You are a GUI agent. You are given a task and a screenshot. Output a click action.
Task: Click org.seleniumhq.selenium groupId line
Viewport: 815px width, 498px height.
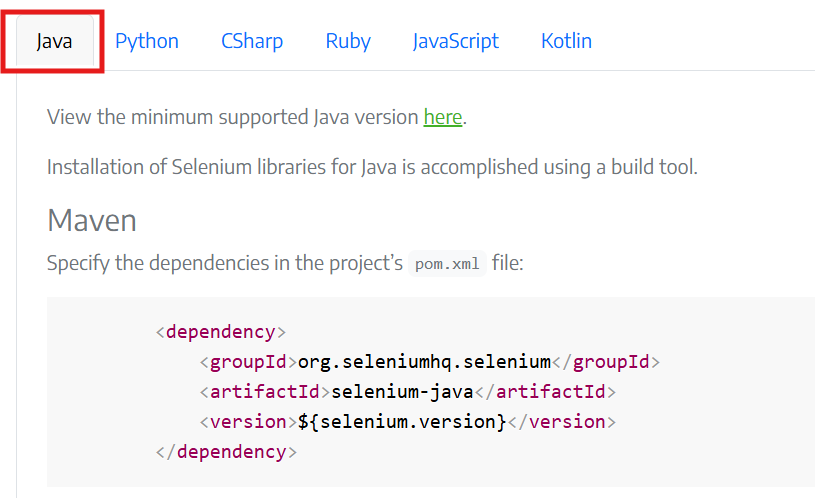[430, 362]
